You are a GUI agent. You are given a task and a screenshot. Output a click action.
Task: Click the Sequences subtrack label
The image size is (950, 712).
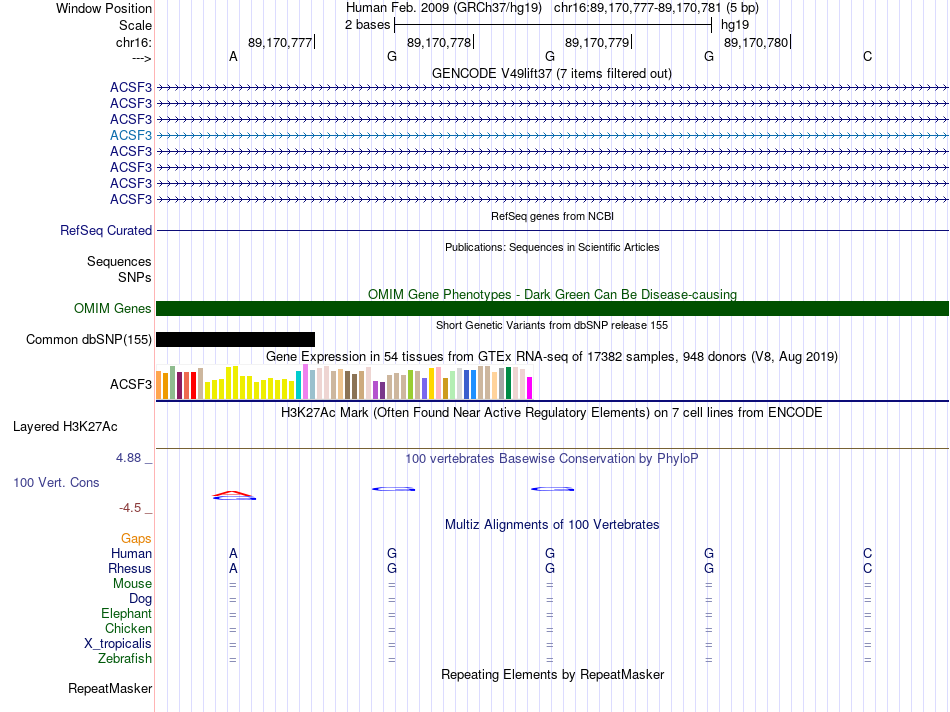click(119, 261)
